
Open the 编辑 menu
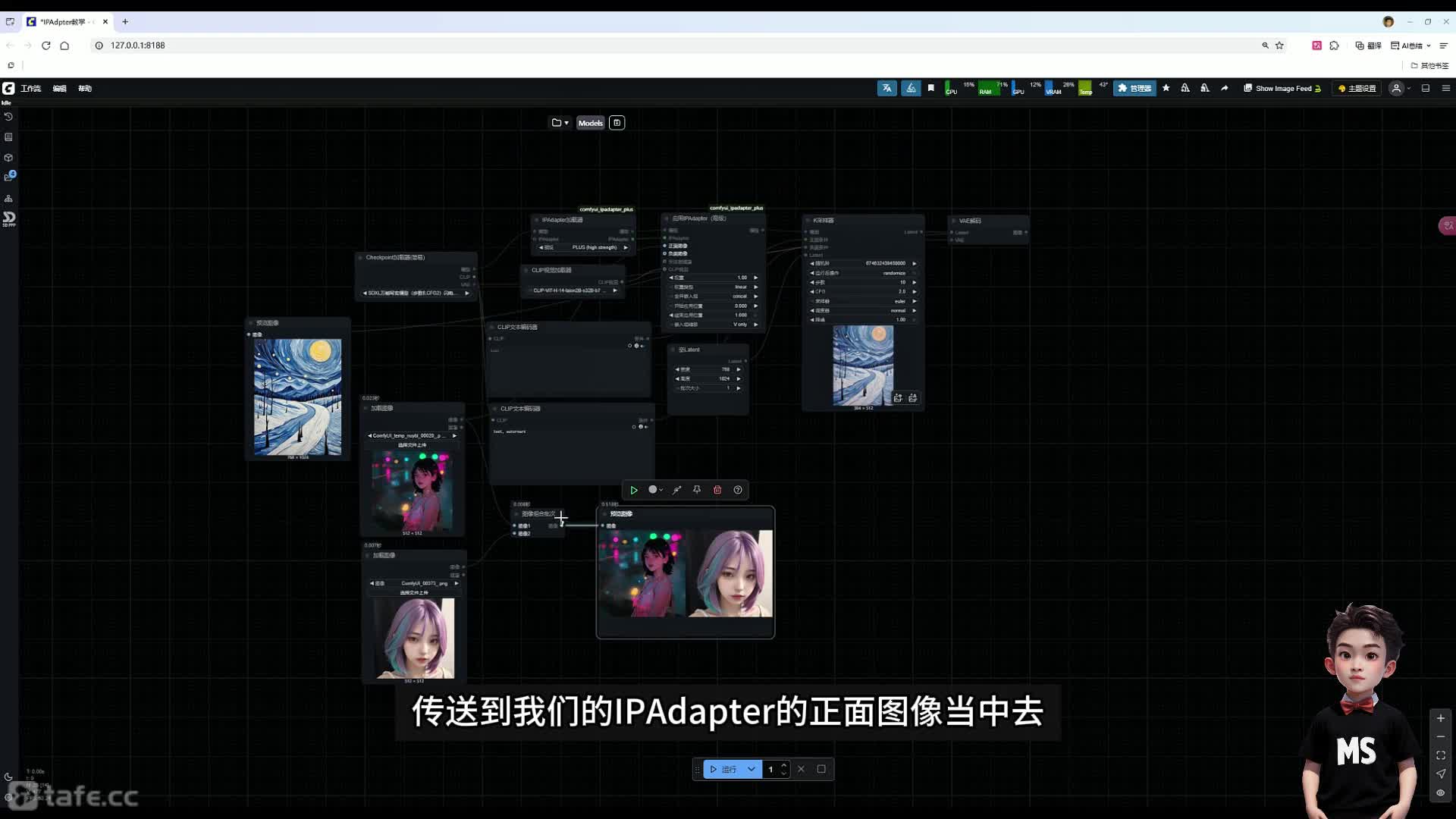(60, 89)
